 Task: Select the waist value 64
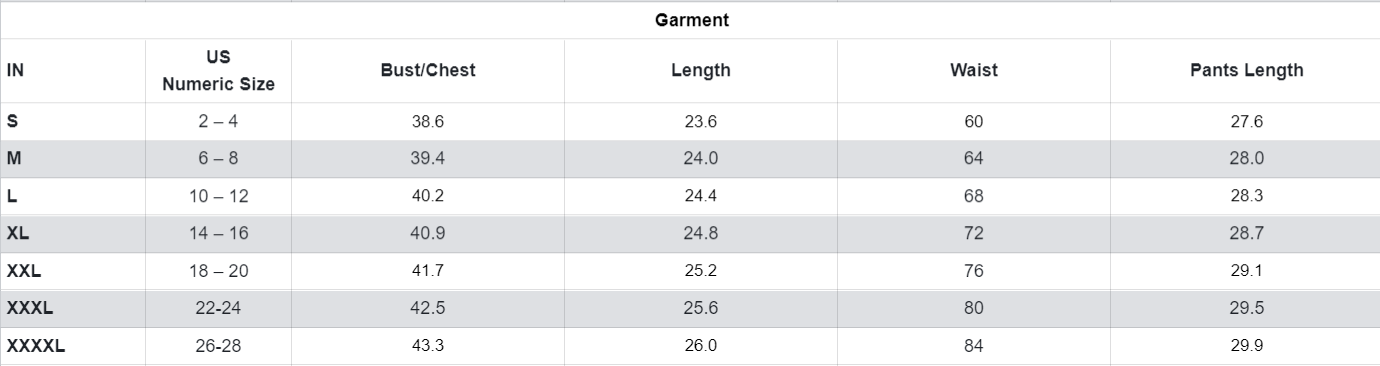[974, 159]
